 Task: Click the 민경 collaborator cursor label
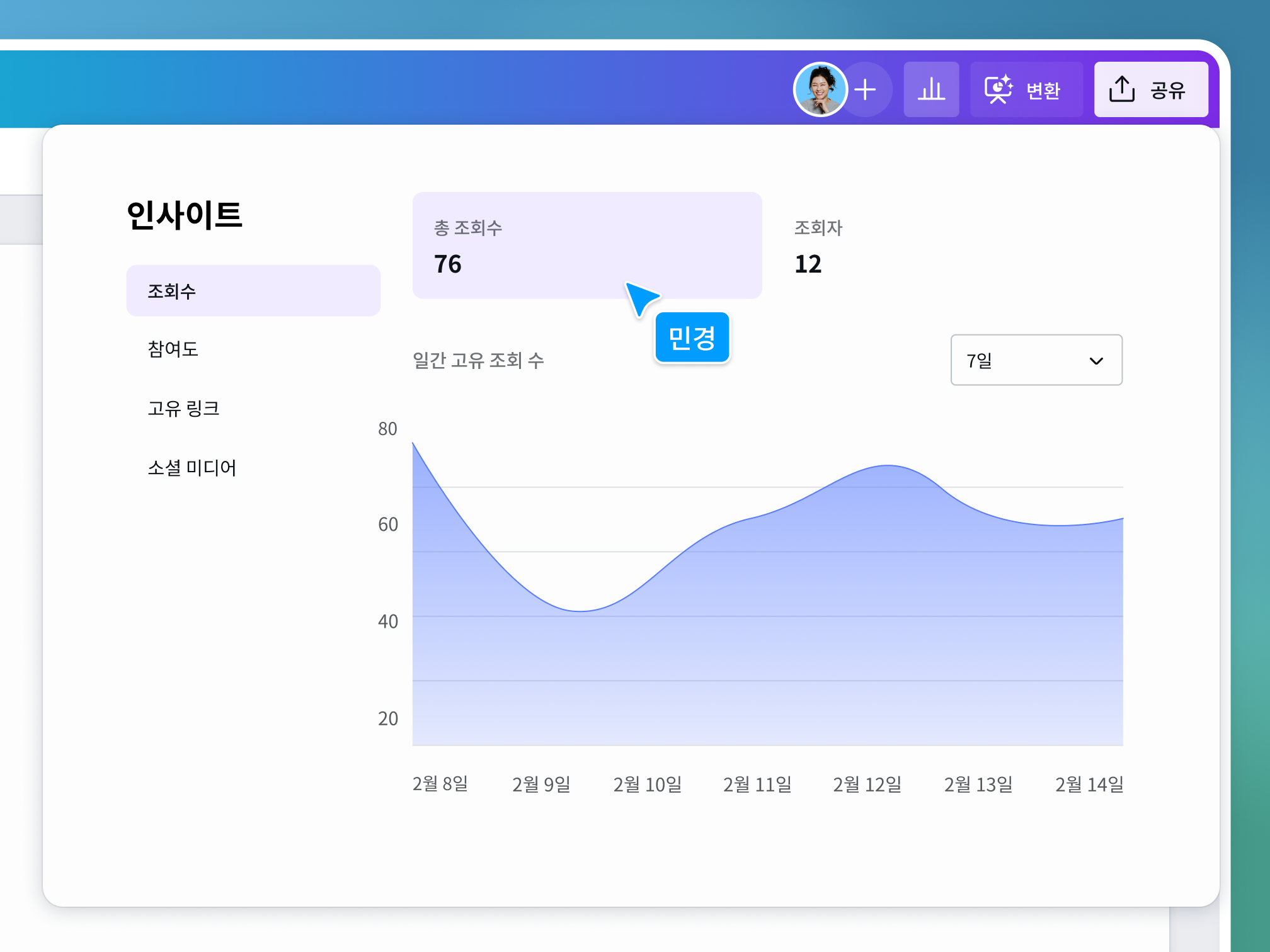[692, 338]
